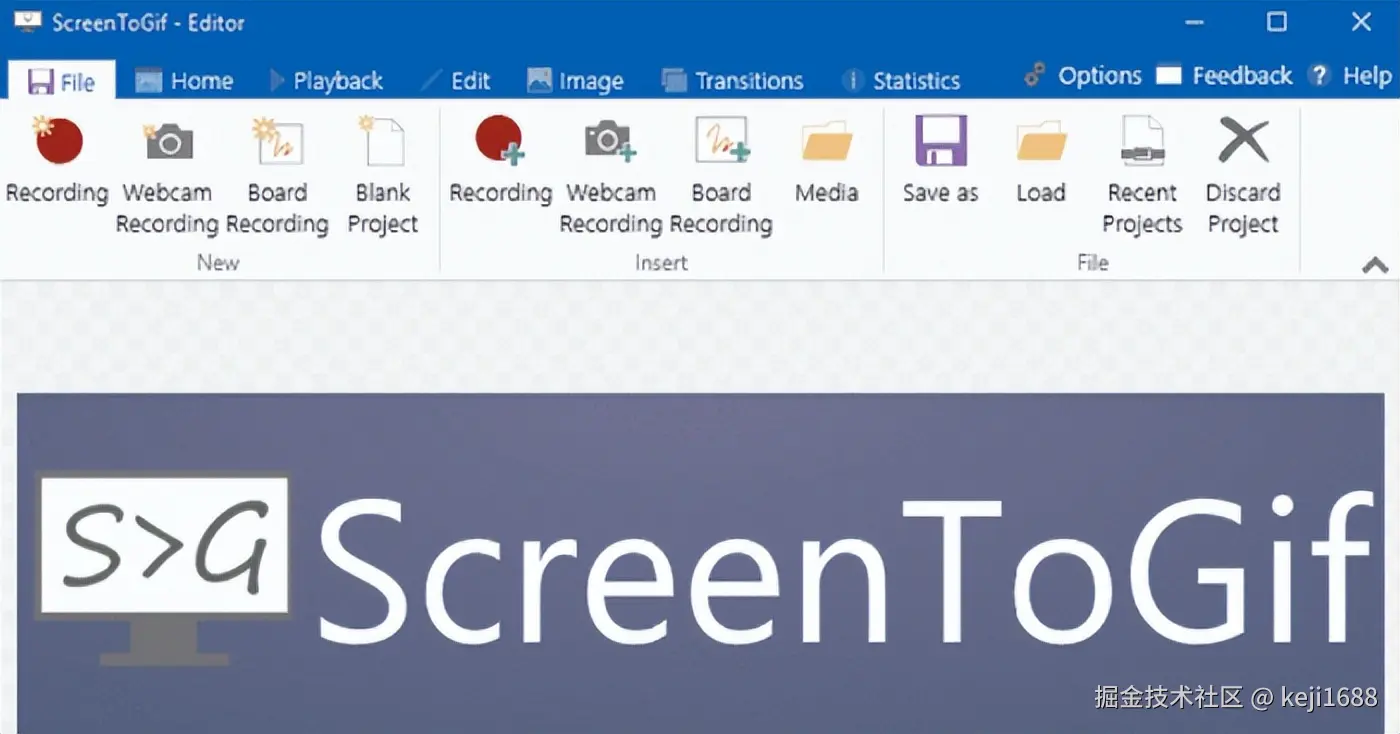1400x734 pixels.
Task: Open the Statistics tab
Action: tap(901, 81)
